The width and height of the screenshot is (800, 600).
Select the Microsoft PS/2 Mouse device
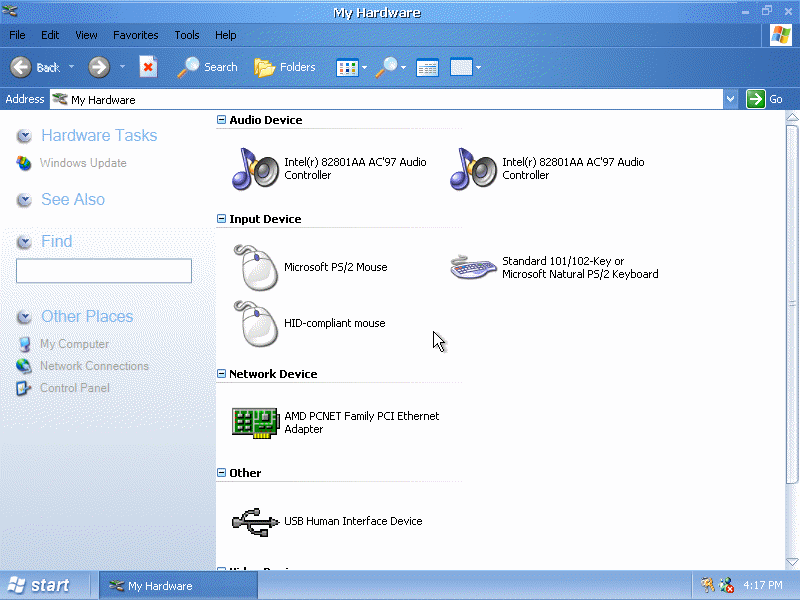[x=310, y=267]
